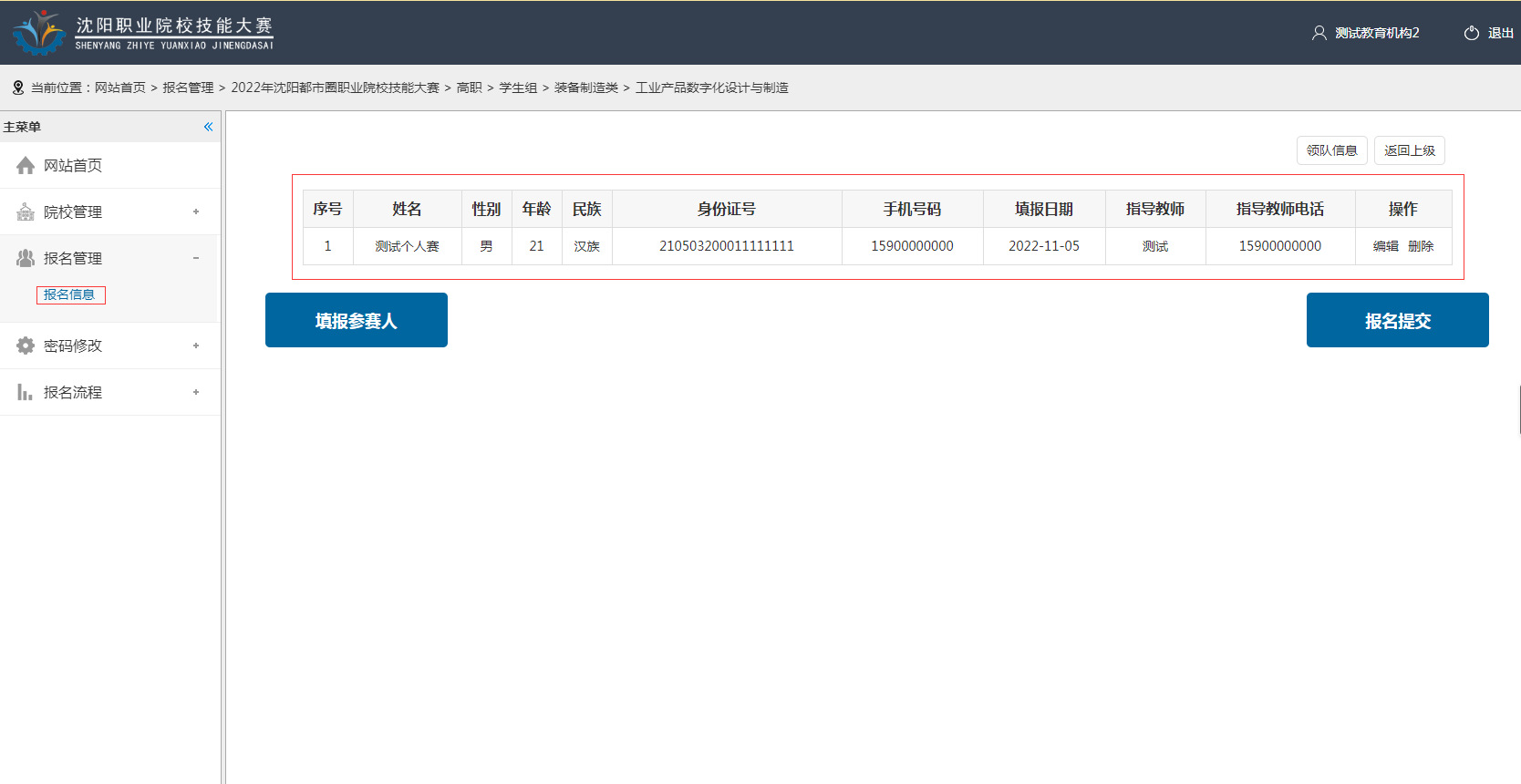Click the 填报参赛人 button
Screen dimensions: 1521x784
click(x=357, y=320)
